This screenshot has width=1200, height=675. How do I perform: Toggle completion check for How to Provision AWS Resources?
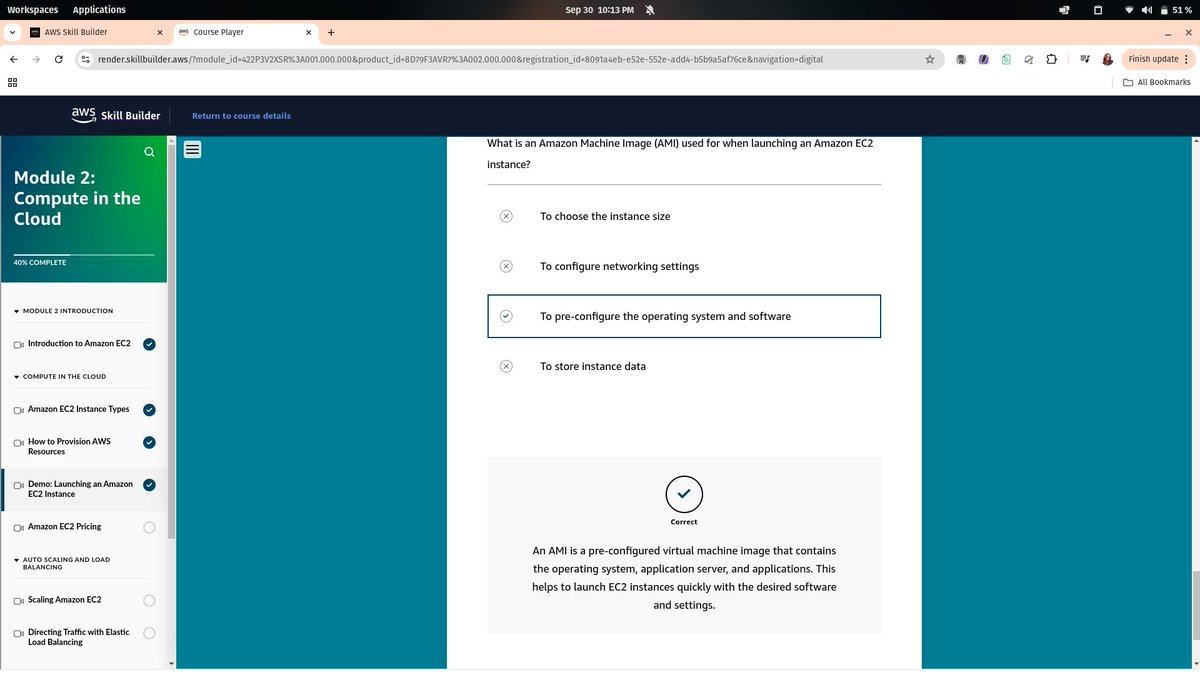click(149, 442)
